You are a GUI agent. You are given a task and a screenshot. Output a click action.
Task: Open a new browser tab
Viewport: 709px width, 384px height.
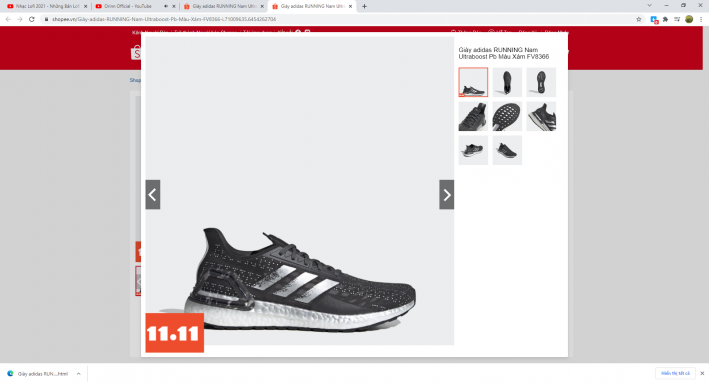364,6
